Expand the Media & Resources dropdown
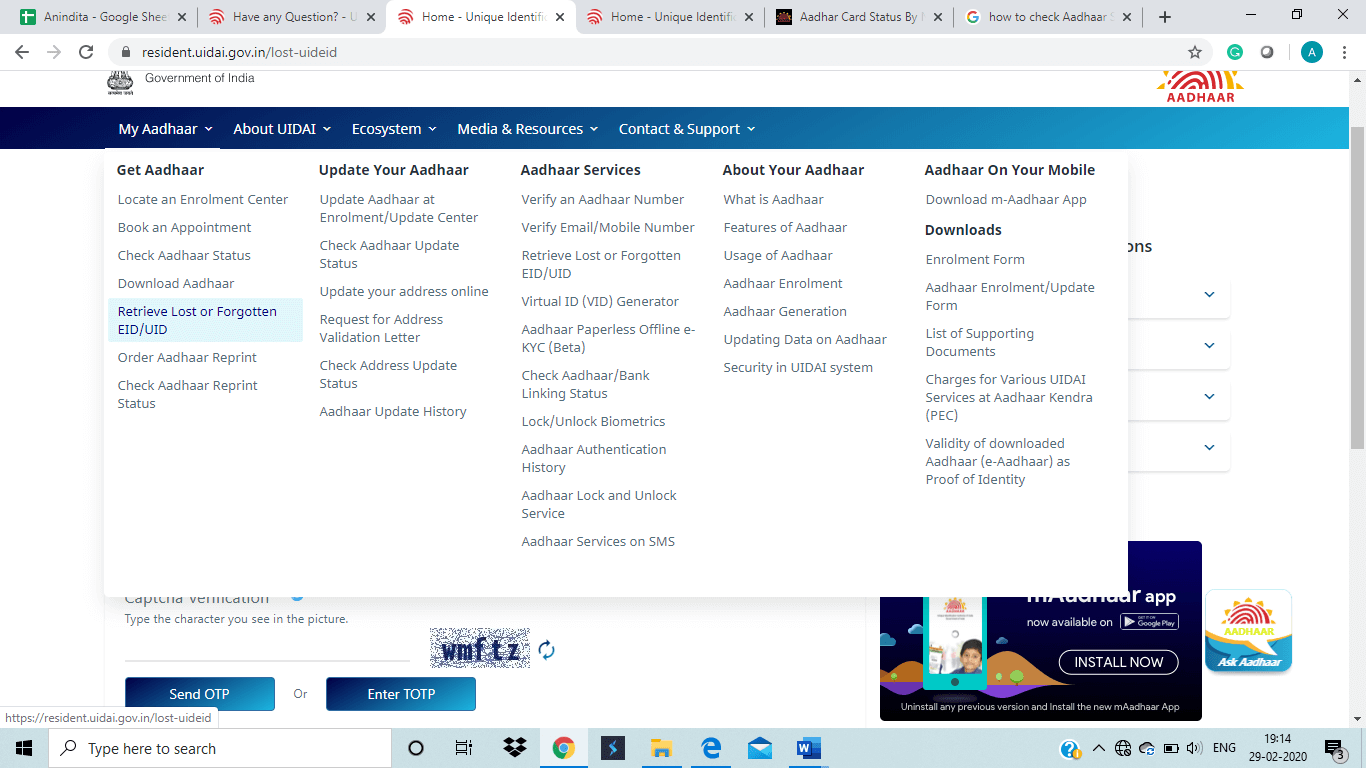 (x=527, y=129)
